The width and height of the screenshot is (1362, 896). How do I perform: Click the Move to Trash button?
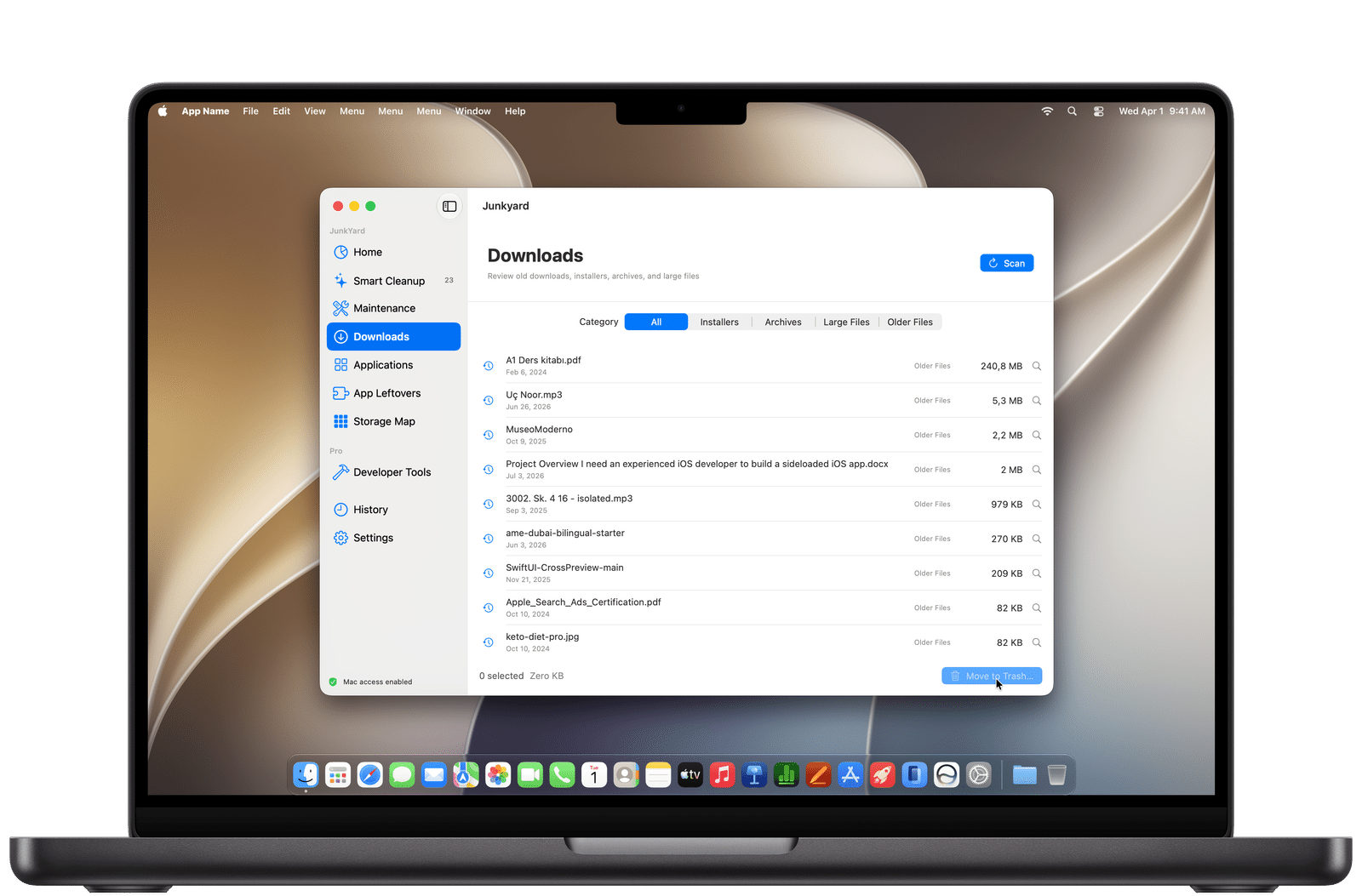pos(992,676)
